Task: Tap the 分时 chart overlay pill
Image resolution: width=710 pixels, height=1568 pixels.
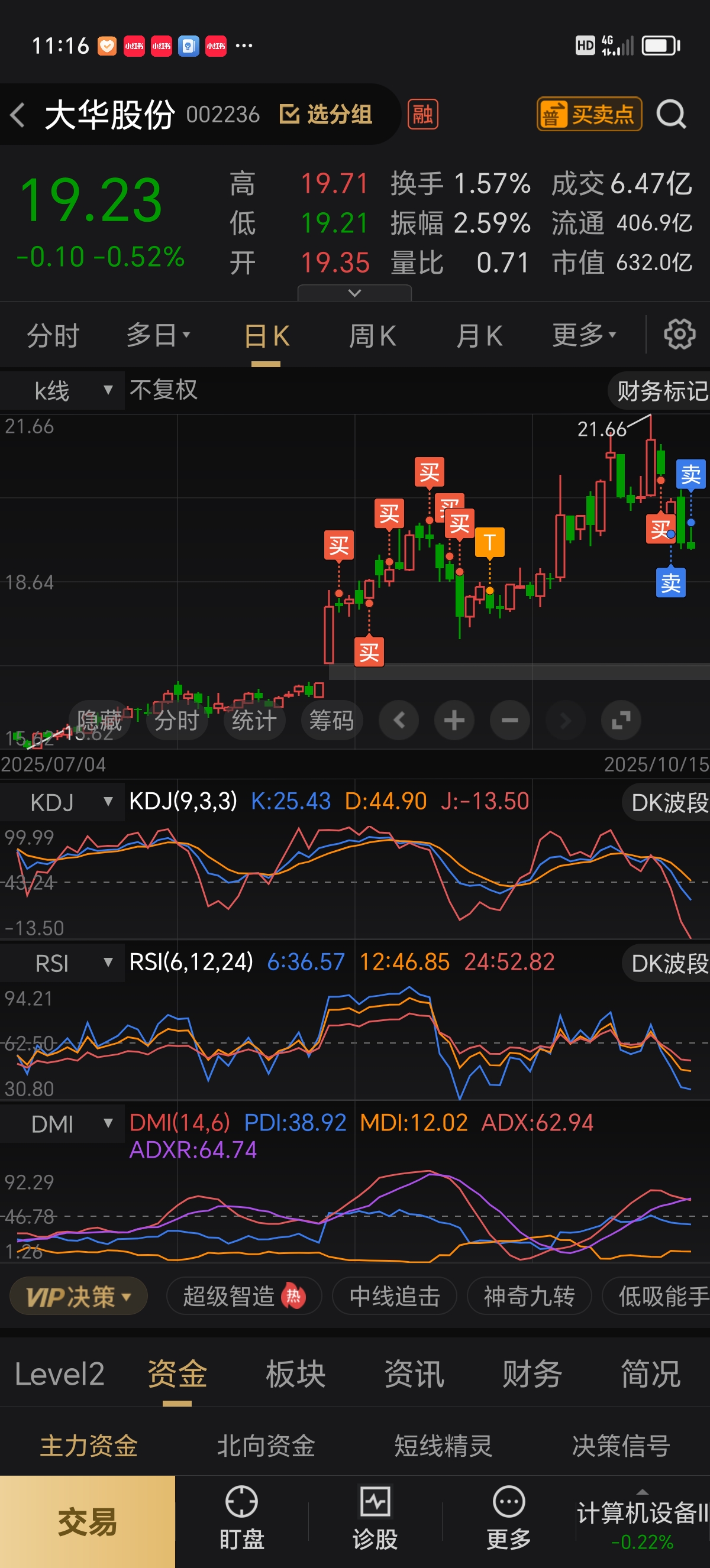Action: click(176, 720)
